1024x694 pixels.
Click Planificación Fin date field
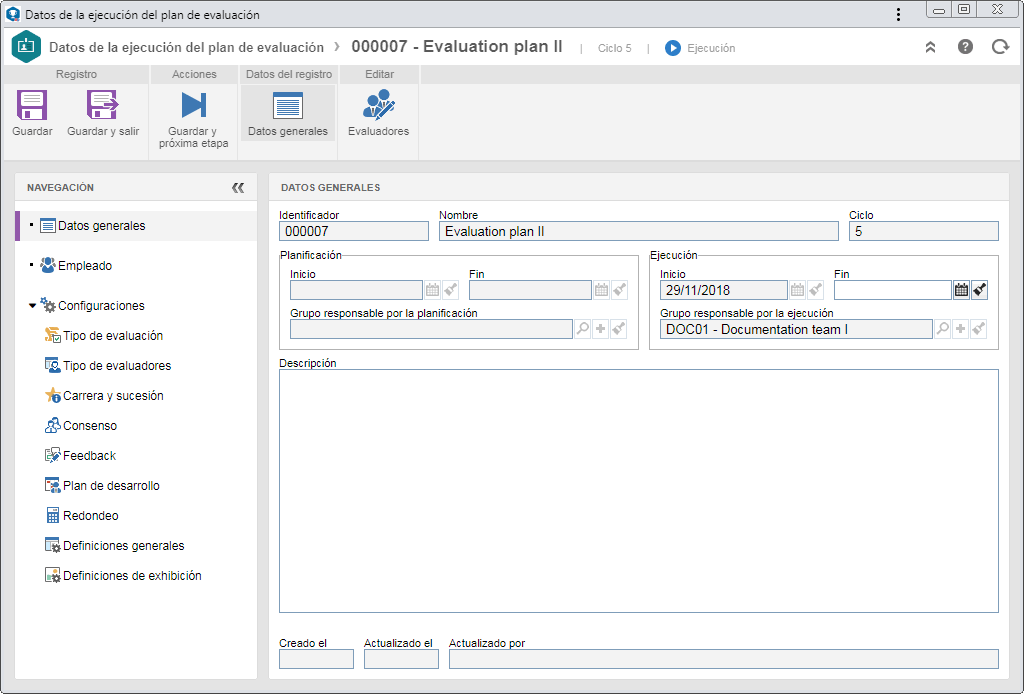coord(530,290)
